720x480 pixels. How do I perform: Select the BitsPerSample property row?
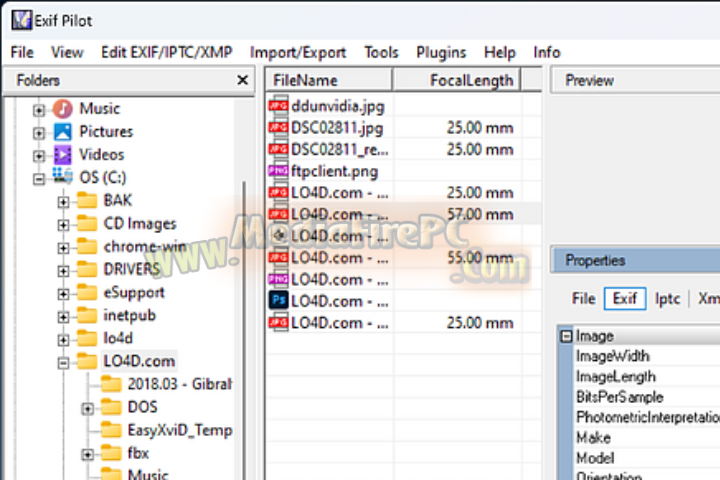647,397
